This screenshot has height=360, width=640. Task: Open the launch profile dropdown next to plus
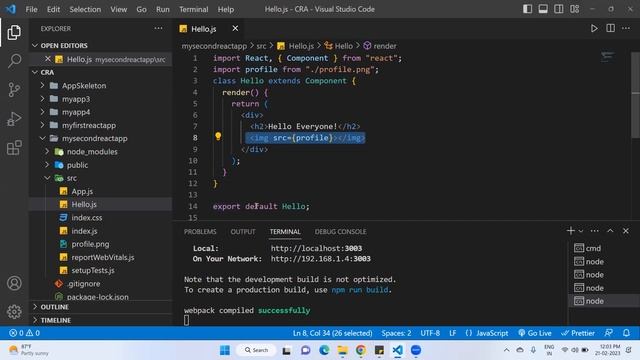581,231
